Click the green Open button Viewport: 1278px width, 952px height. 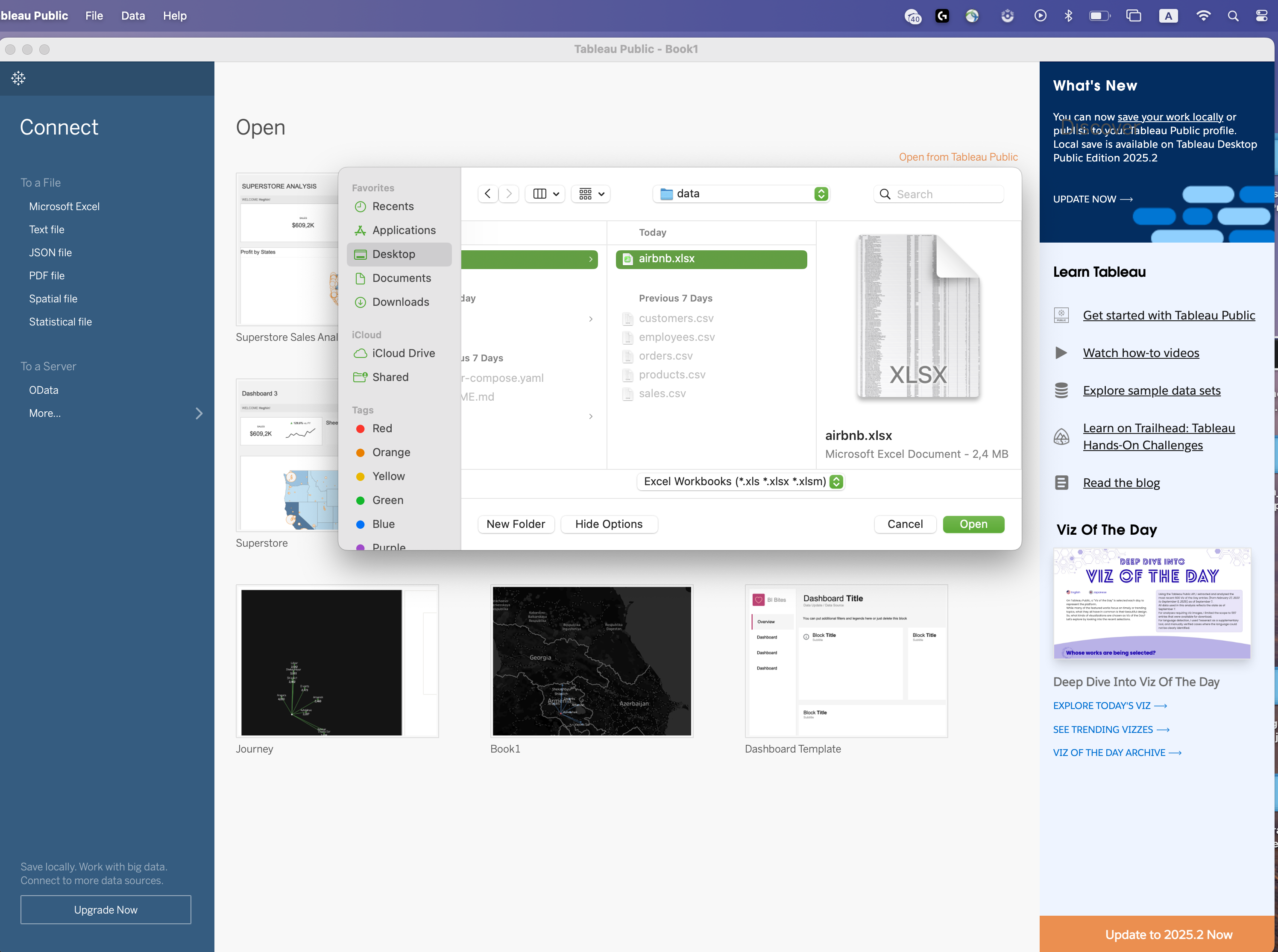click(x=973, y=524)
